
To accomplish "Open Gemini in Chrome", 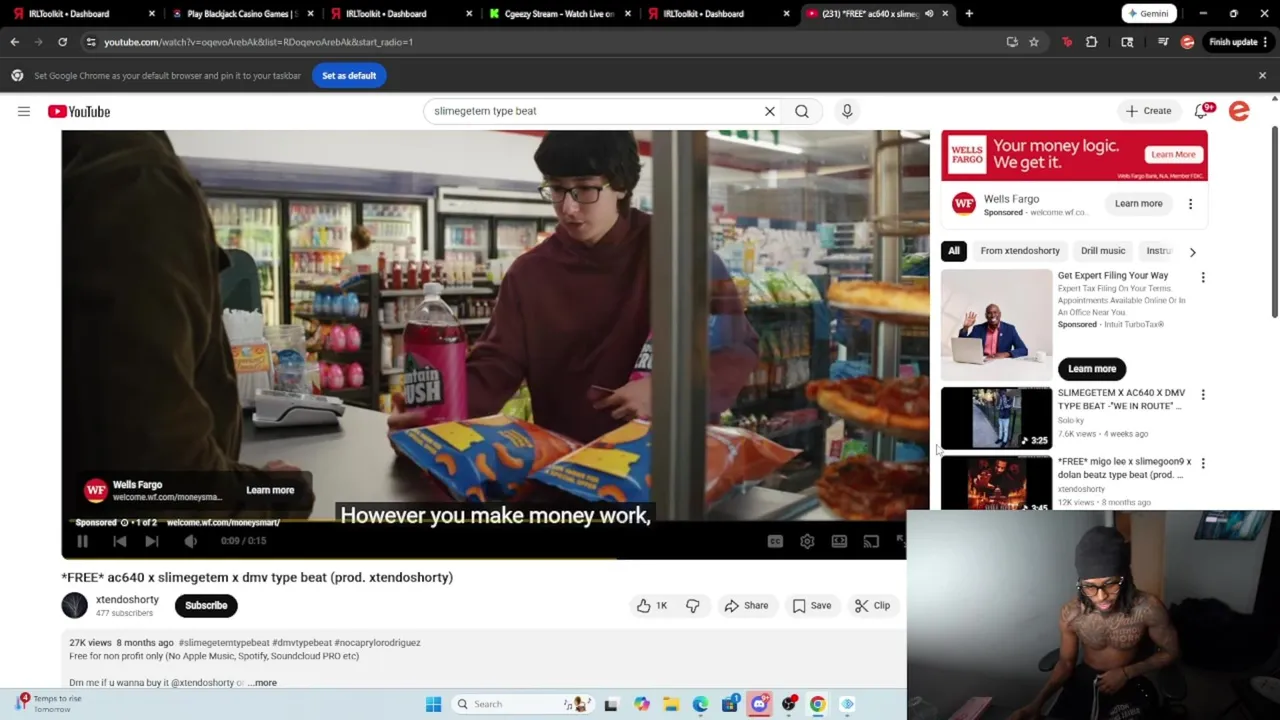I will (x=1147, y=14).
